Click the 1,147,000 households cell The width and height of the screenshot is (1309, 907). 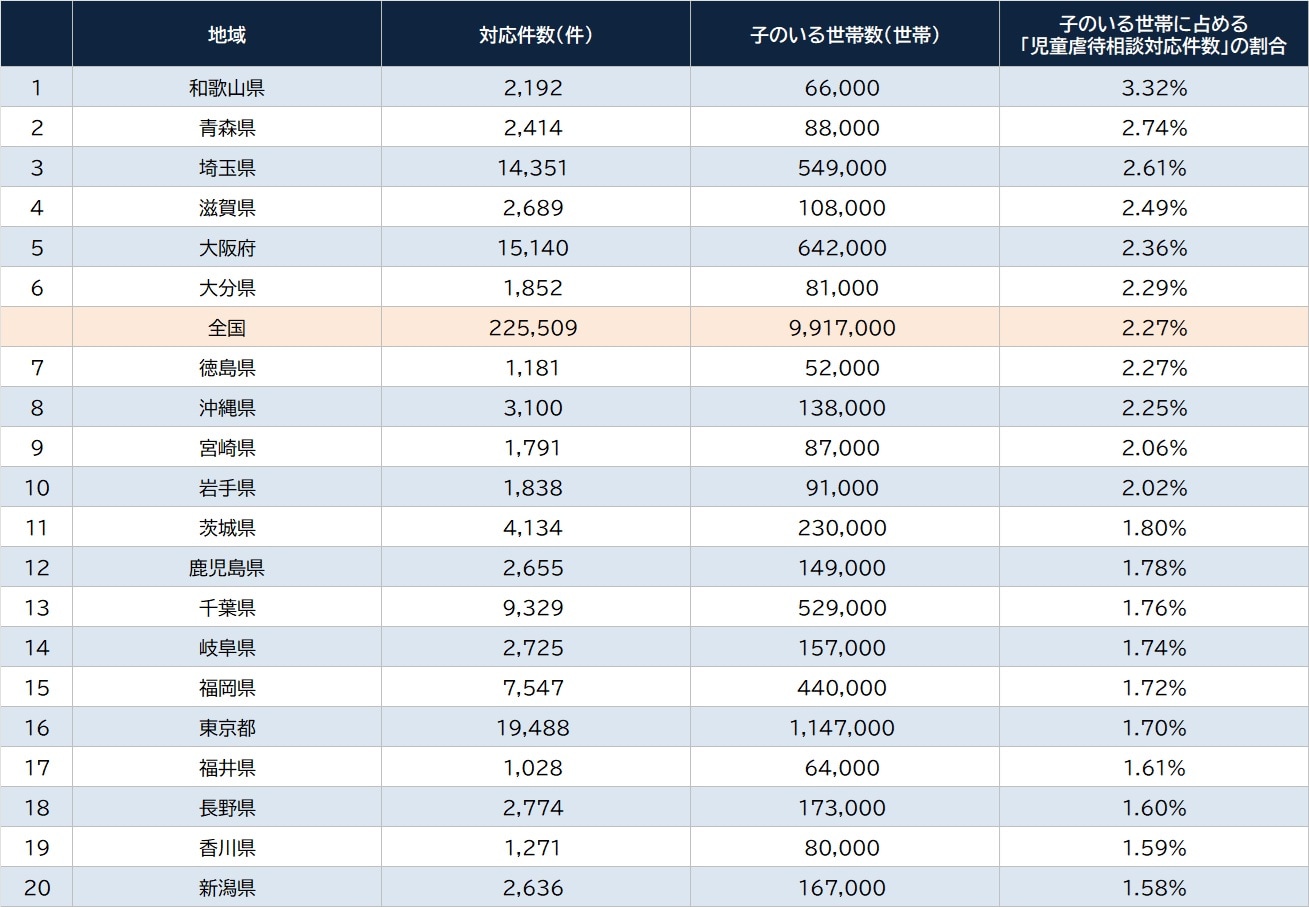coord(843,728)
